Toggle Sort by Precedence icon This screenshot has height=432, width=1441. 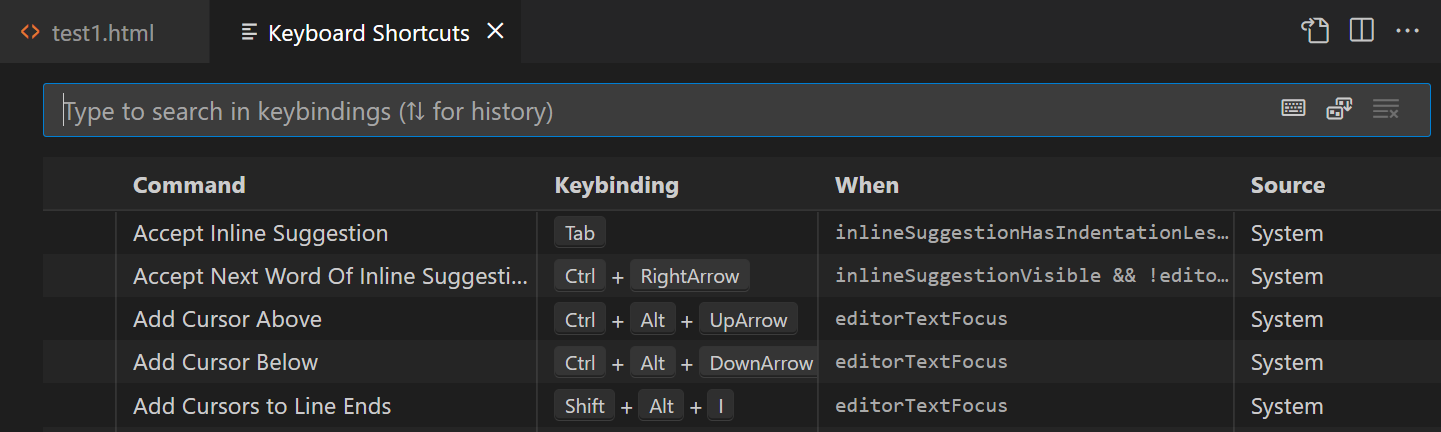click(1339, 108)
